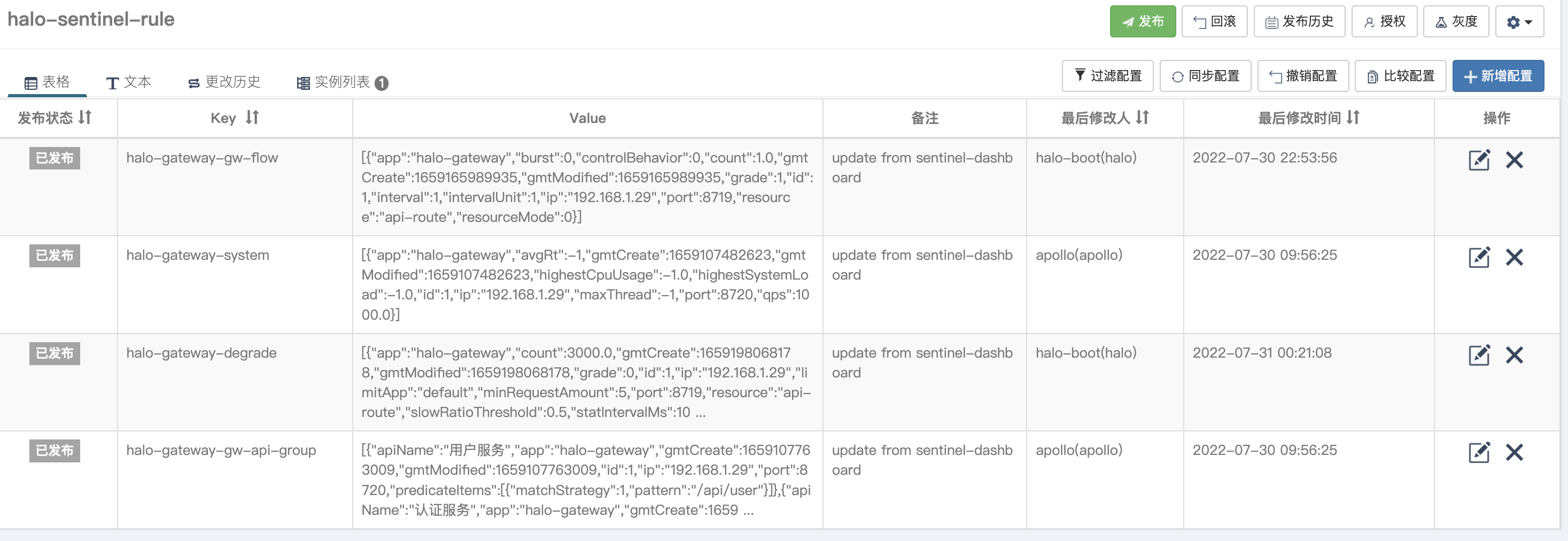The height and width of the screenshot is (541, 1568).
Task: Click the halo-sentinel-rule namespace title
Action: click(91, 19)
